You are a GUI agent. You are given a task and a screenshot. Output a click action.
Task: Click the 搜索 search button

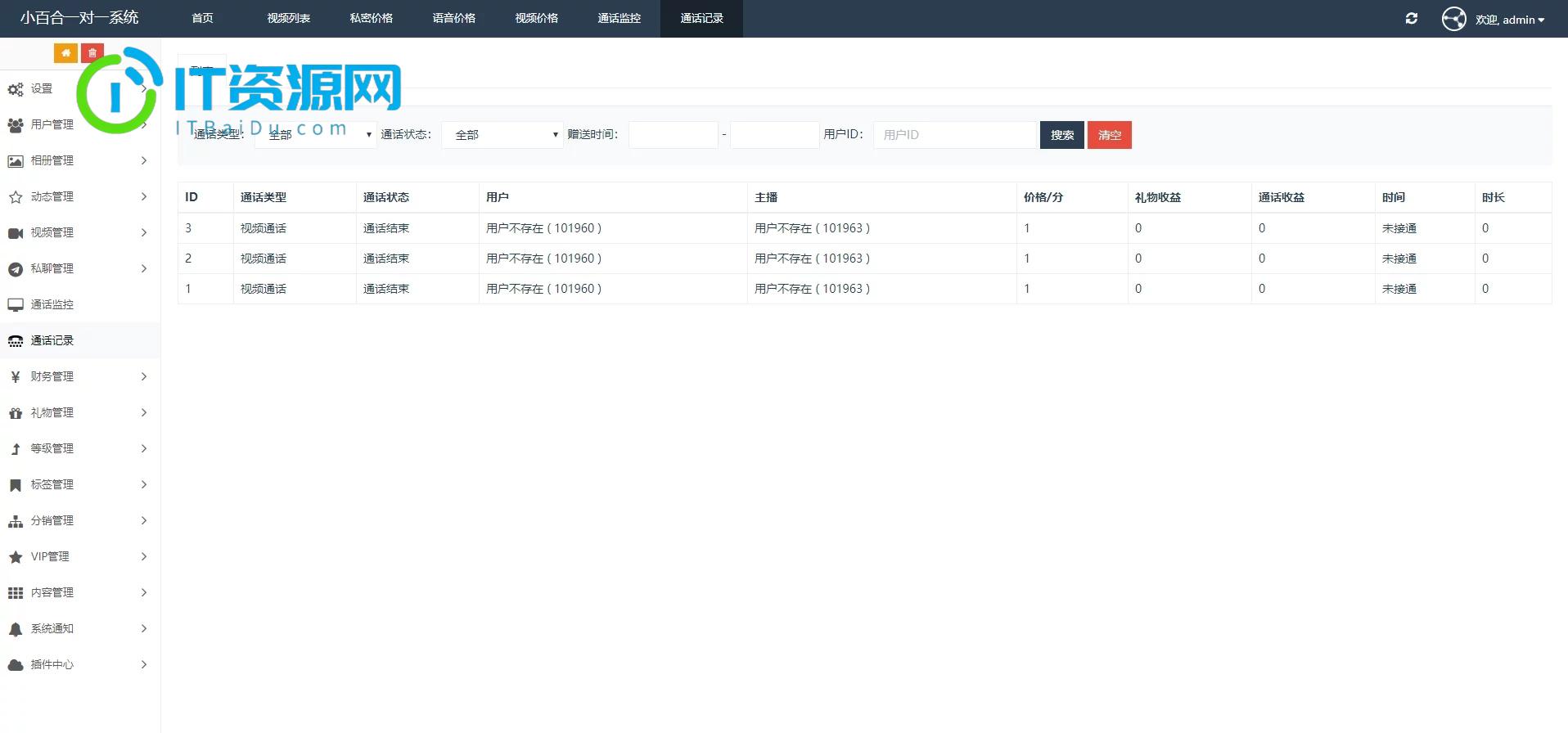[x=1062, y=135]
